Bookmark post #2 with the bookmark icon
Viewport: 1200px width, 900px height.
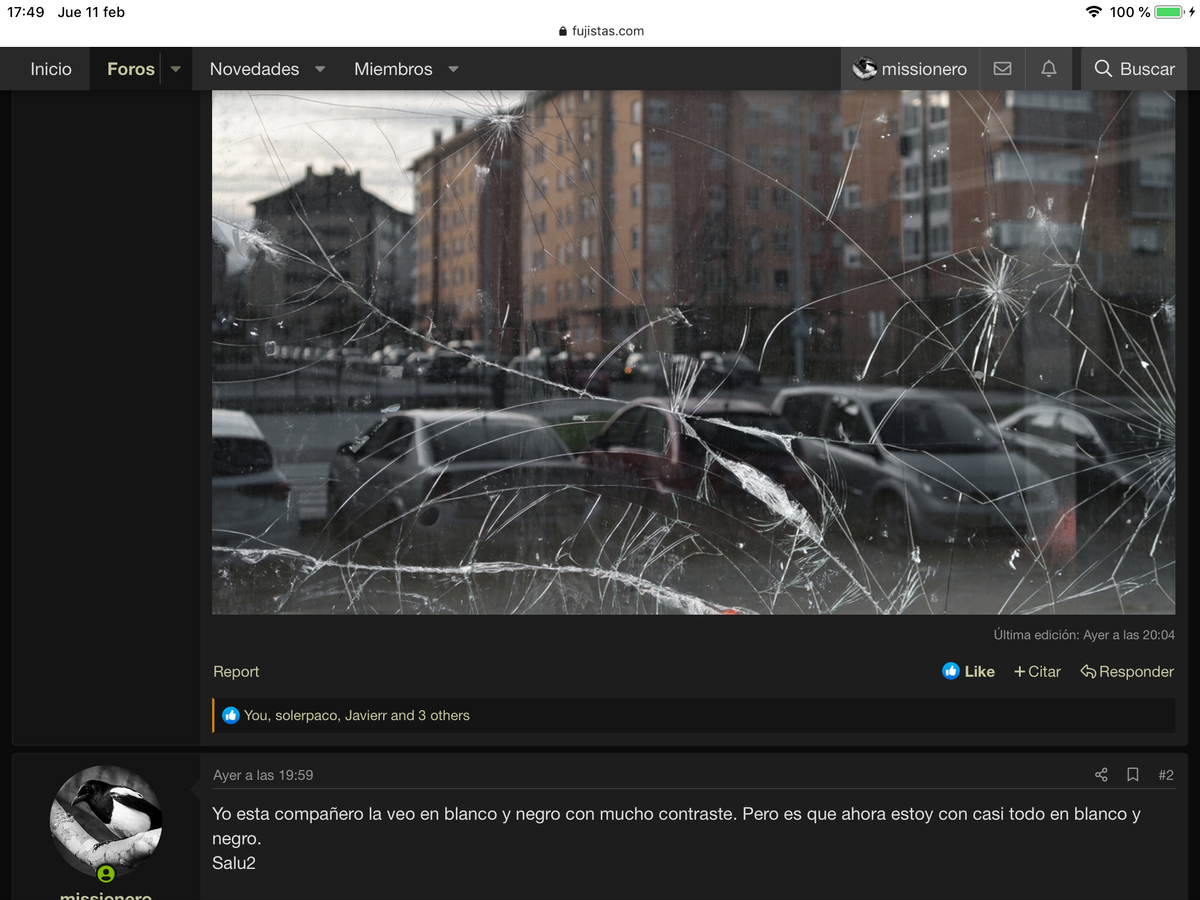pyautogui.click(x=1133, y=775)
